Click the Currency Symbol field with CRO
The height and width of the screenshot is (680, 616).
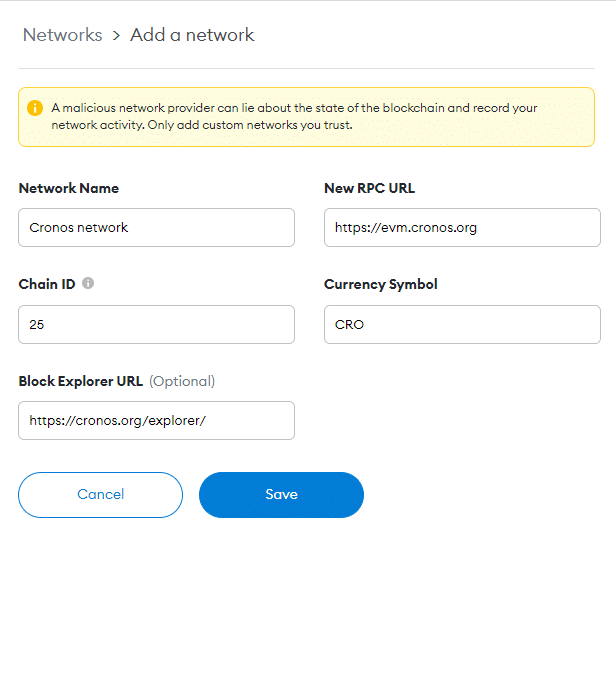[x=462, y=324]
